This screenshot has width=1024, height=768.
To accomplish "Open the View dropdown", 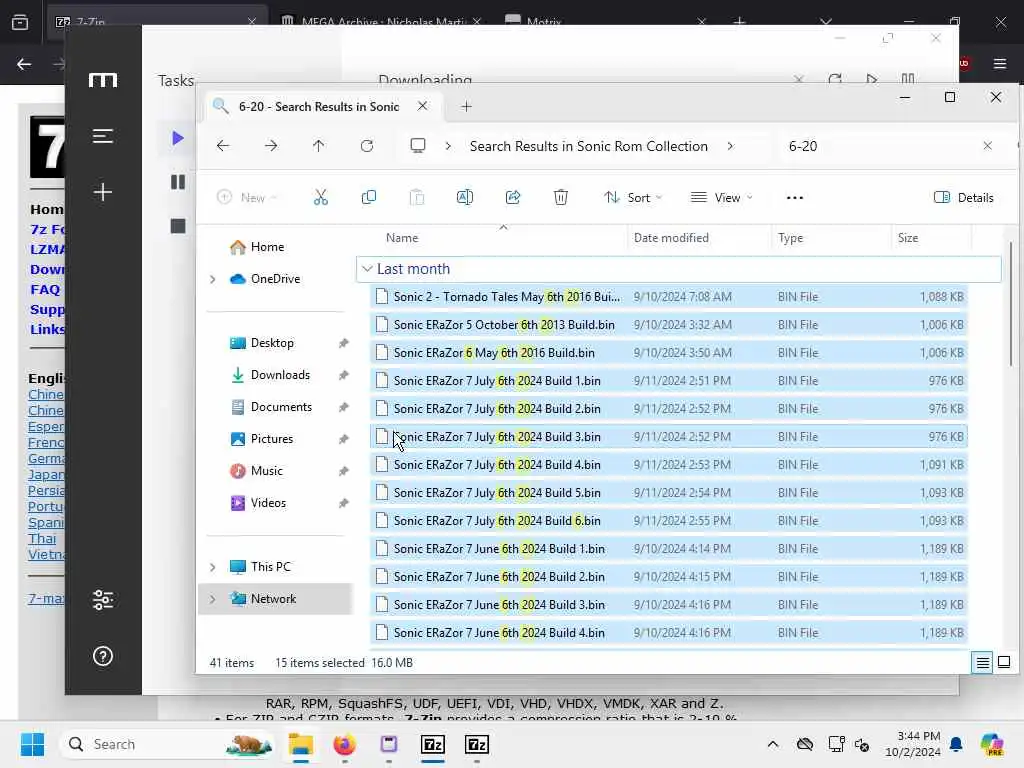I will pos(722,197).
